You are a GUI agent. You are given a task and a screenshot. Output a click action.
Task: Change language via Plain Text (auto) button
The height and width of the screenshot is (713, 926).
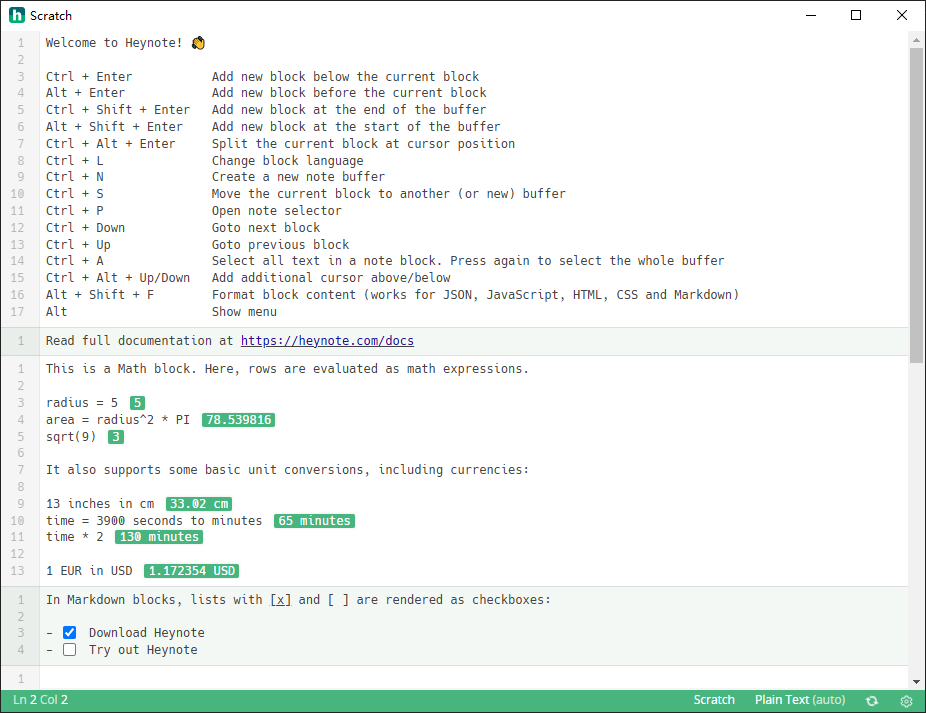pyautogui.click(x=800, y=700)
